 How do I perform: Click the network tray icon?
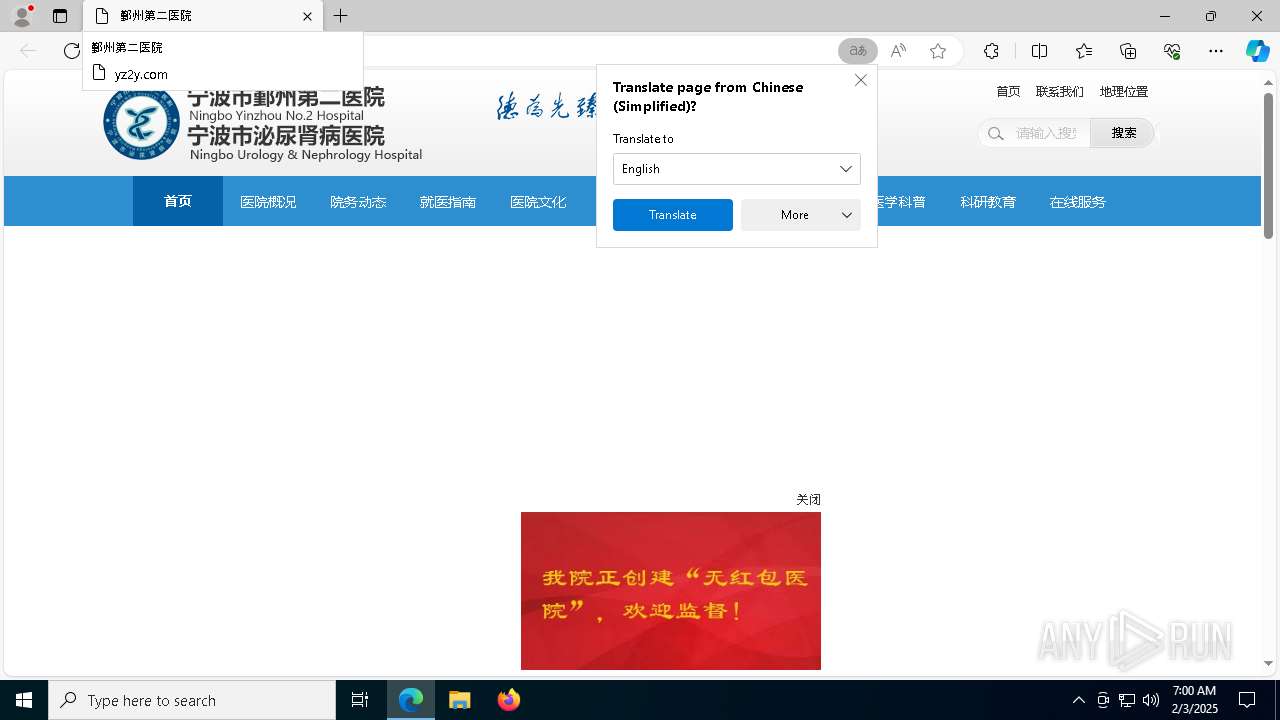1127,700
